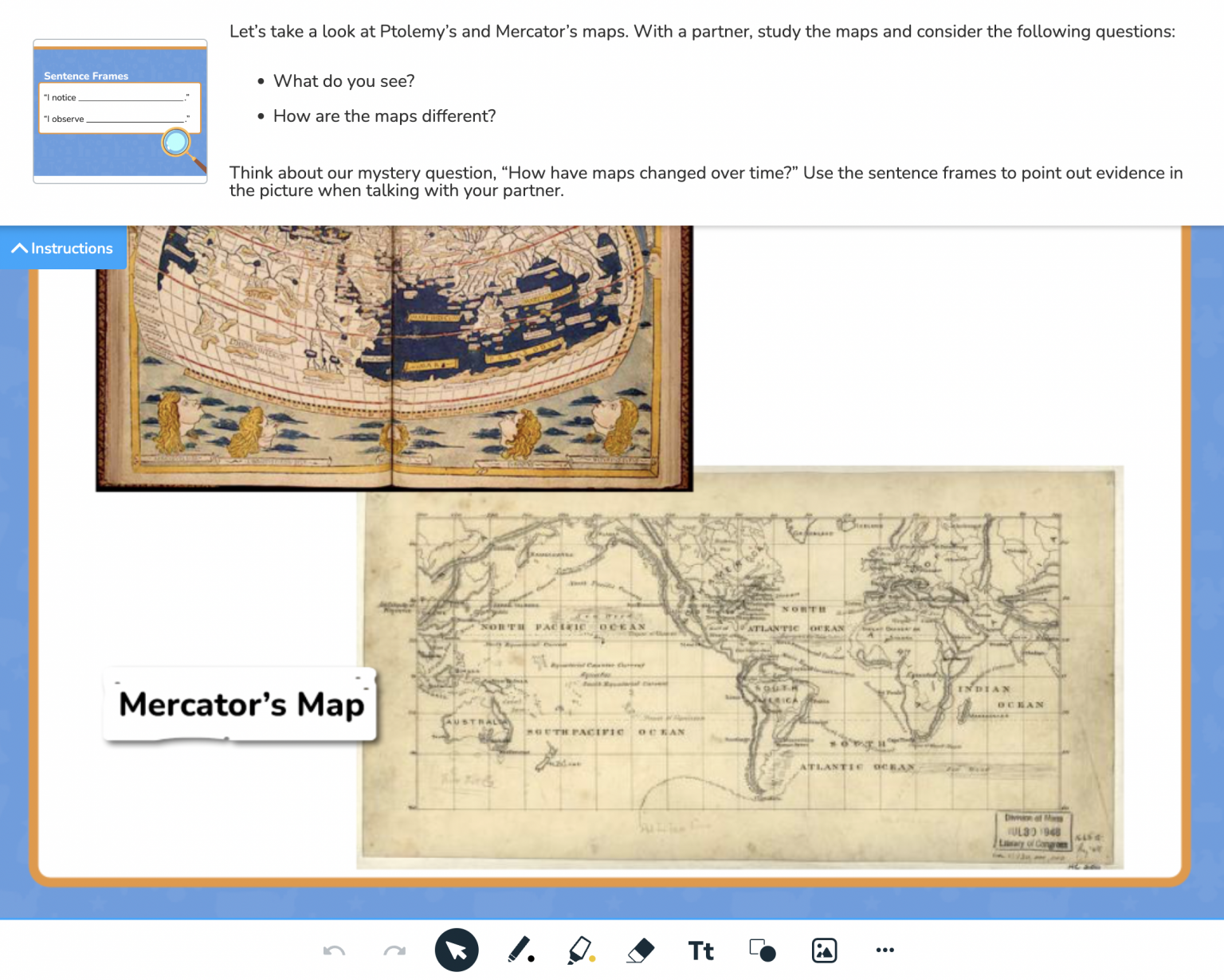The image size is (1224, 980).
Task: Select the pen drawing tool
Action: pos(517,950)
